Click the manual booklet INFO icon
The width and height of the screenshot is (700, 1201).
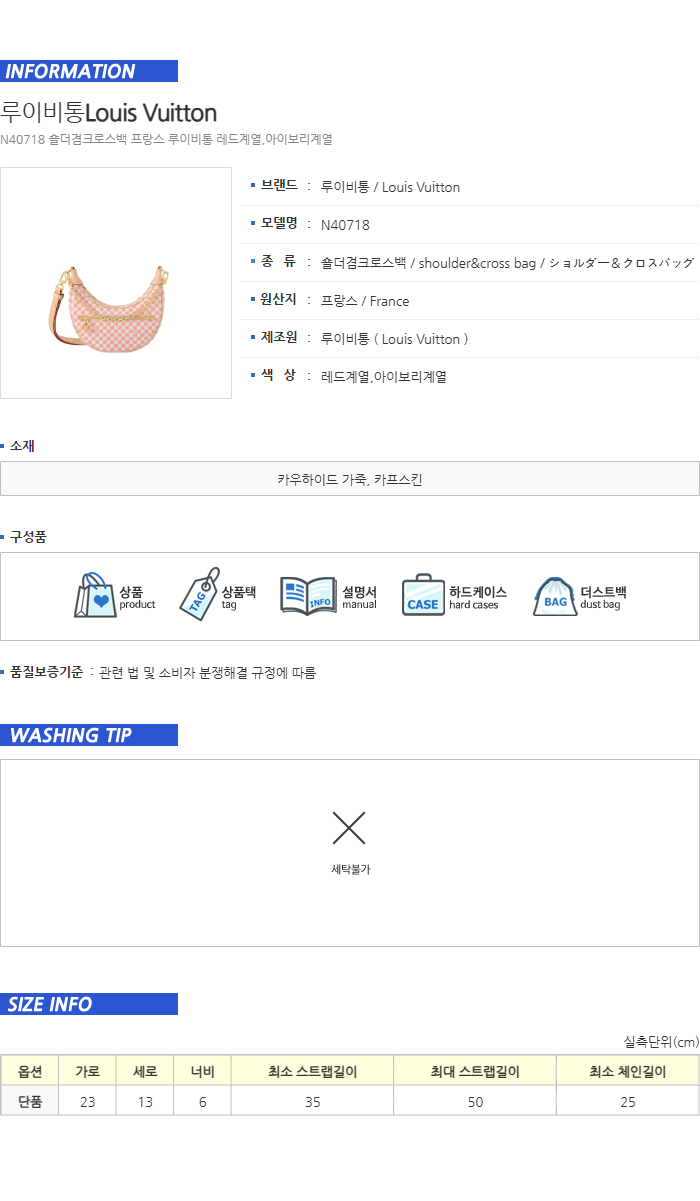click(308, 596)
